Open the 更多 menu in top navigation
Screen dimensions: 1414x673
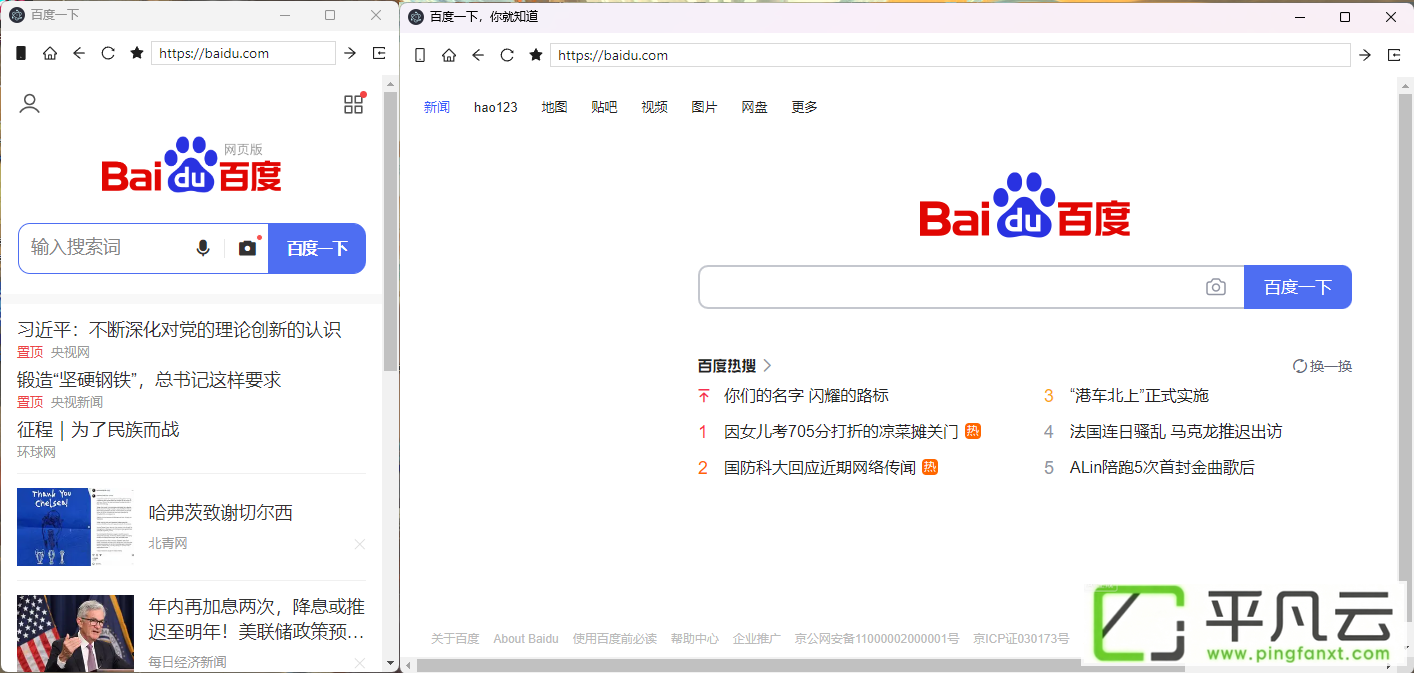[805, 107]
